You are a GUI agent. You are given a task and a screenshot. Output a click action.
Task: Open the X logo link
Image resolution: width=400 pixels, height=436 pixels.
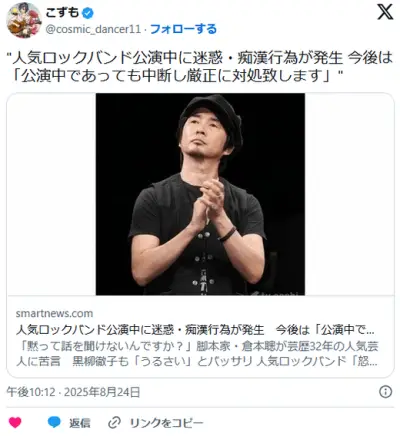click(x=385, y=13)
